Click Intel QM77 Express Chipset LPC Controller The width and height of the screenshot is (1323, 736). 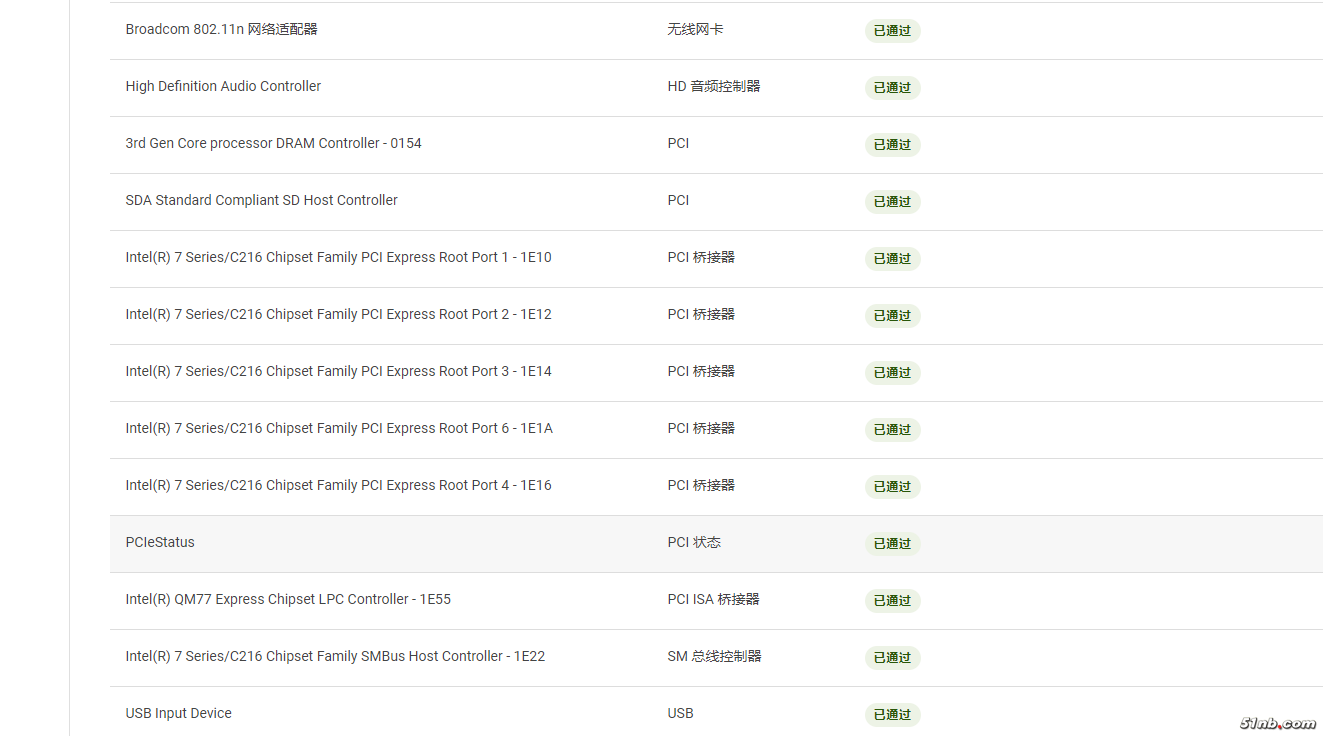288,600
